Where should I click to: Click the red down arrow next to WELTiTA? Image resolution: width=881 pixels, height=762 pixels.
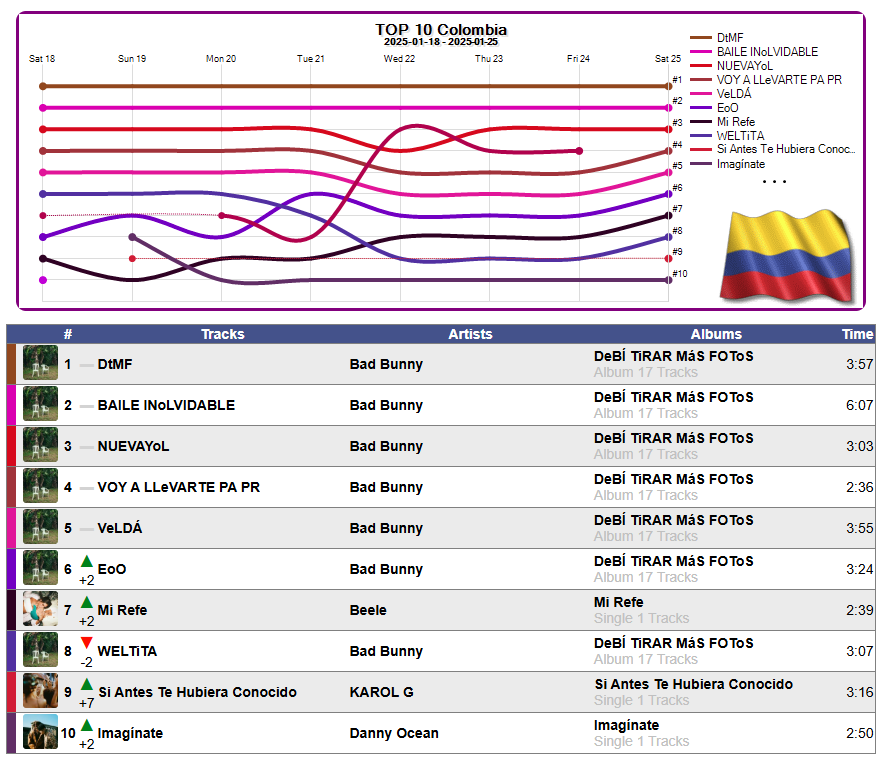[87, 643]
